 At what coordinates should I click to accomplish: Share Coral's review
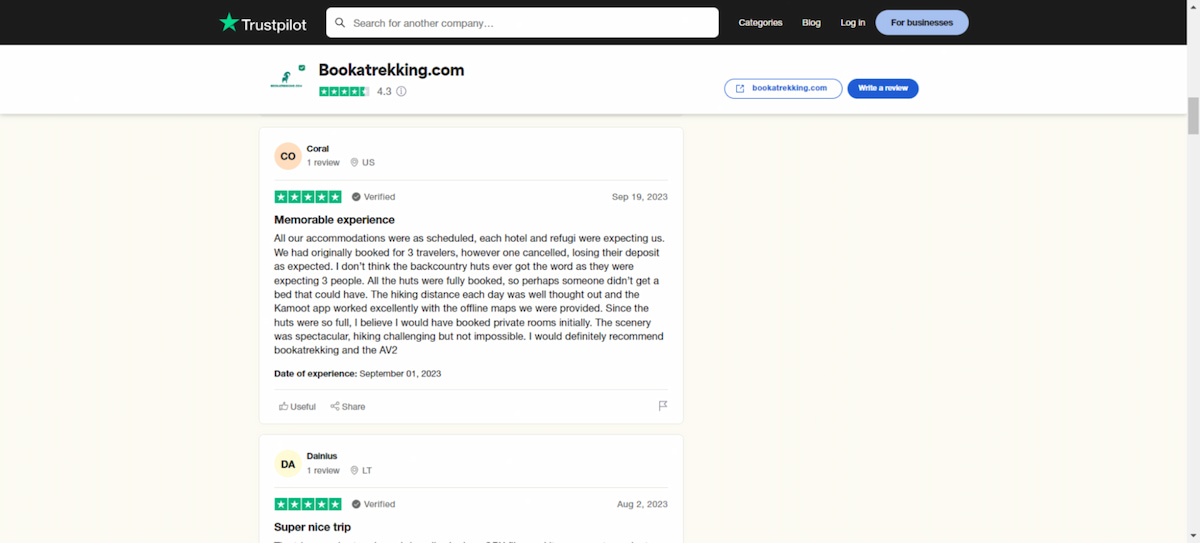point(348,407)
